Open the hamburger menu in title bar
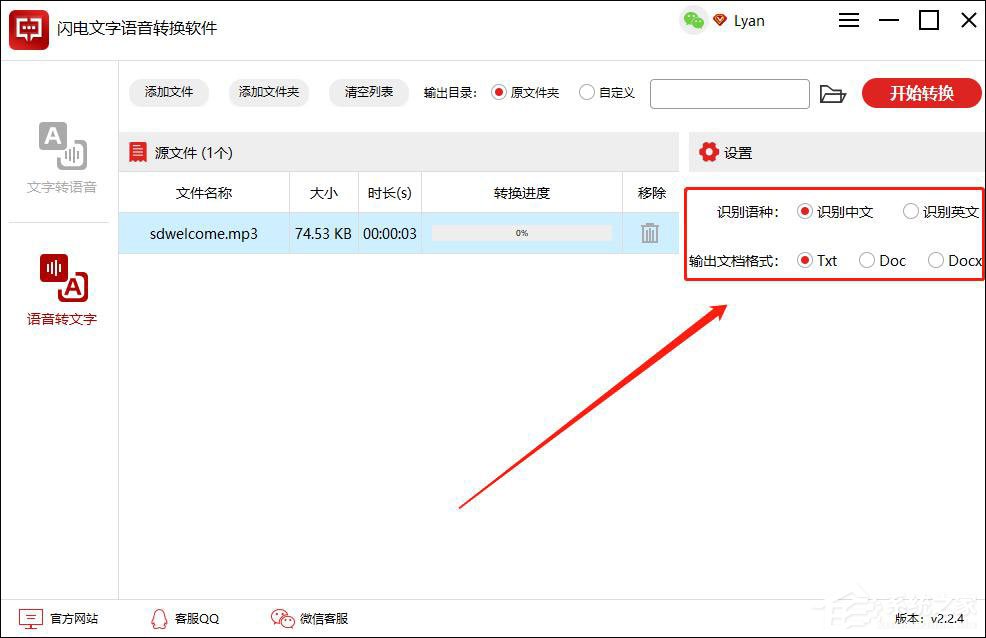The width and height of the screenshot is (986, 638). pyautogui.click(x=849, y=20)
